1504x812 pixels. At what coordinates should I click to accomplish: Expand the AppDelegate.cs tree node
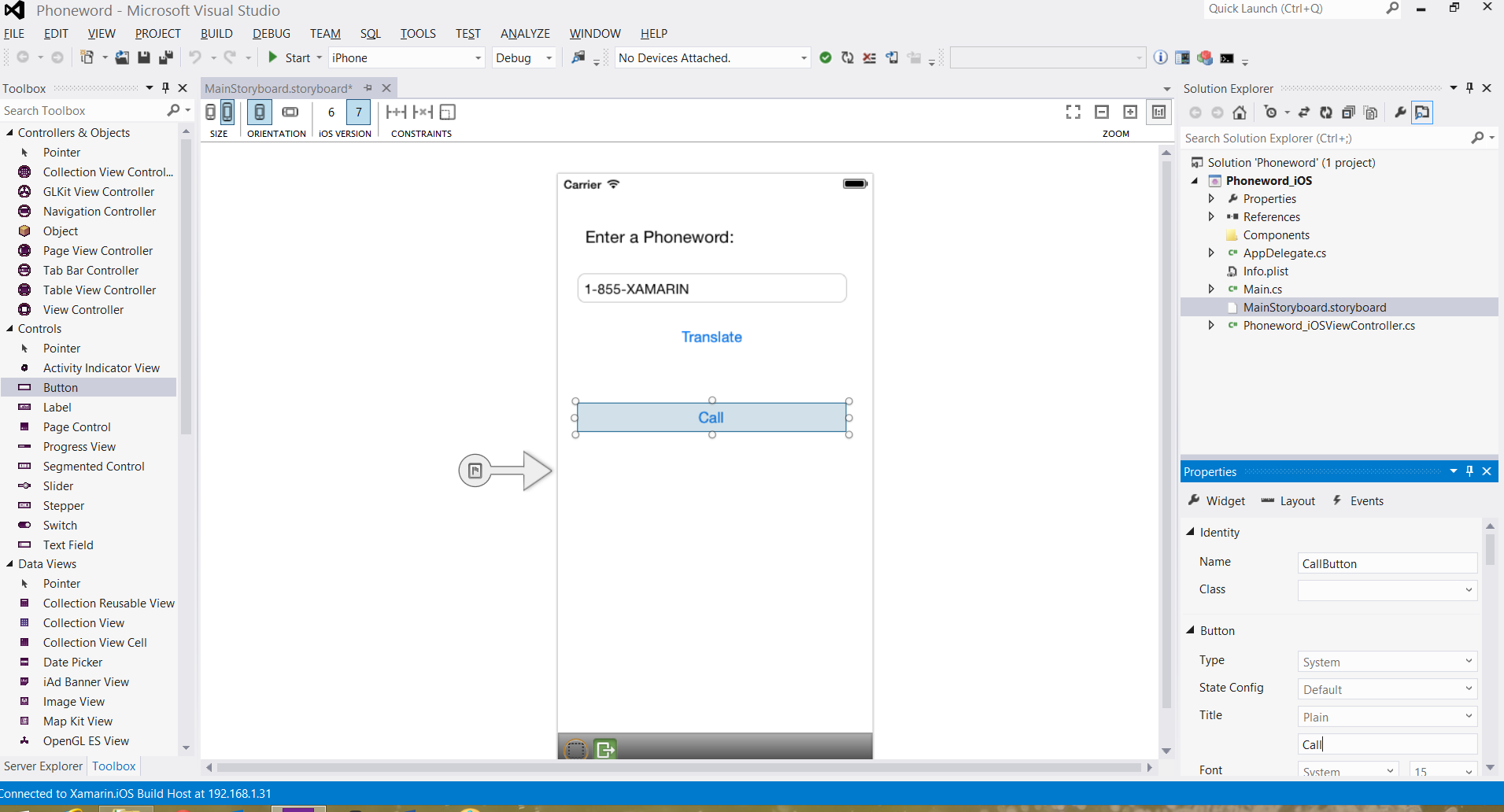point(1211,253)
